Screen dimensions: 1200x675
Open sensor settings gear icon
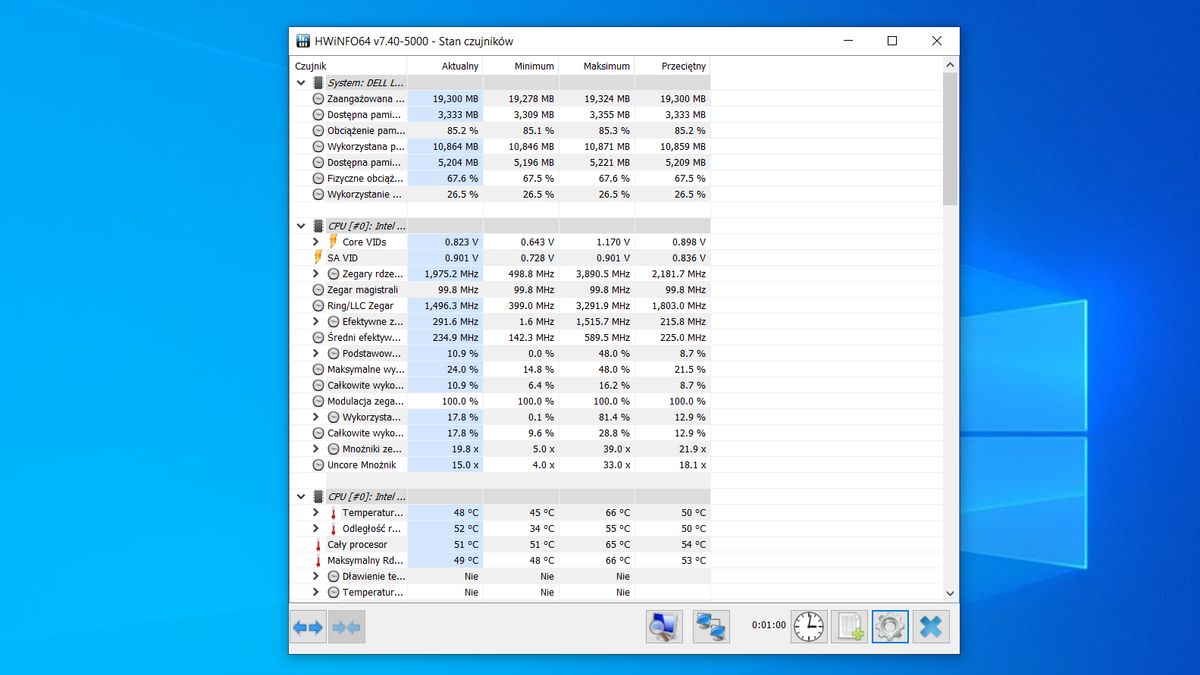coord(890,627)
